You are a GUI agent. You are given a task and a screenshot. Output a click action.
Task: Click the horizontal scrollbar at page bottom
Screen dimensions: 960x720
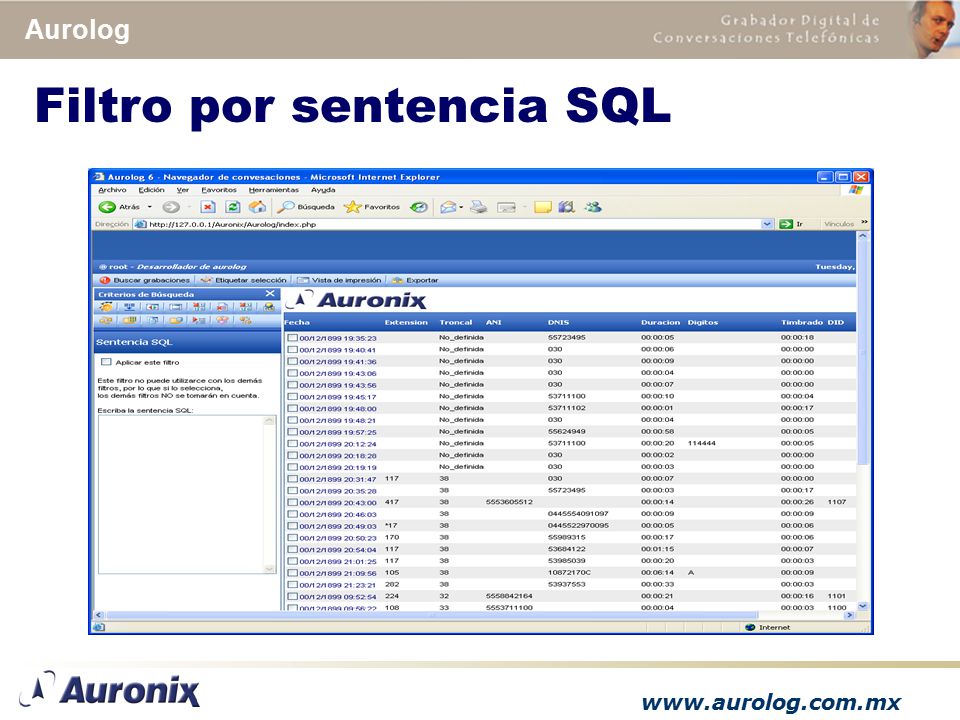point(432,615)
